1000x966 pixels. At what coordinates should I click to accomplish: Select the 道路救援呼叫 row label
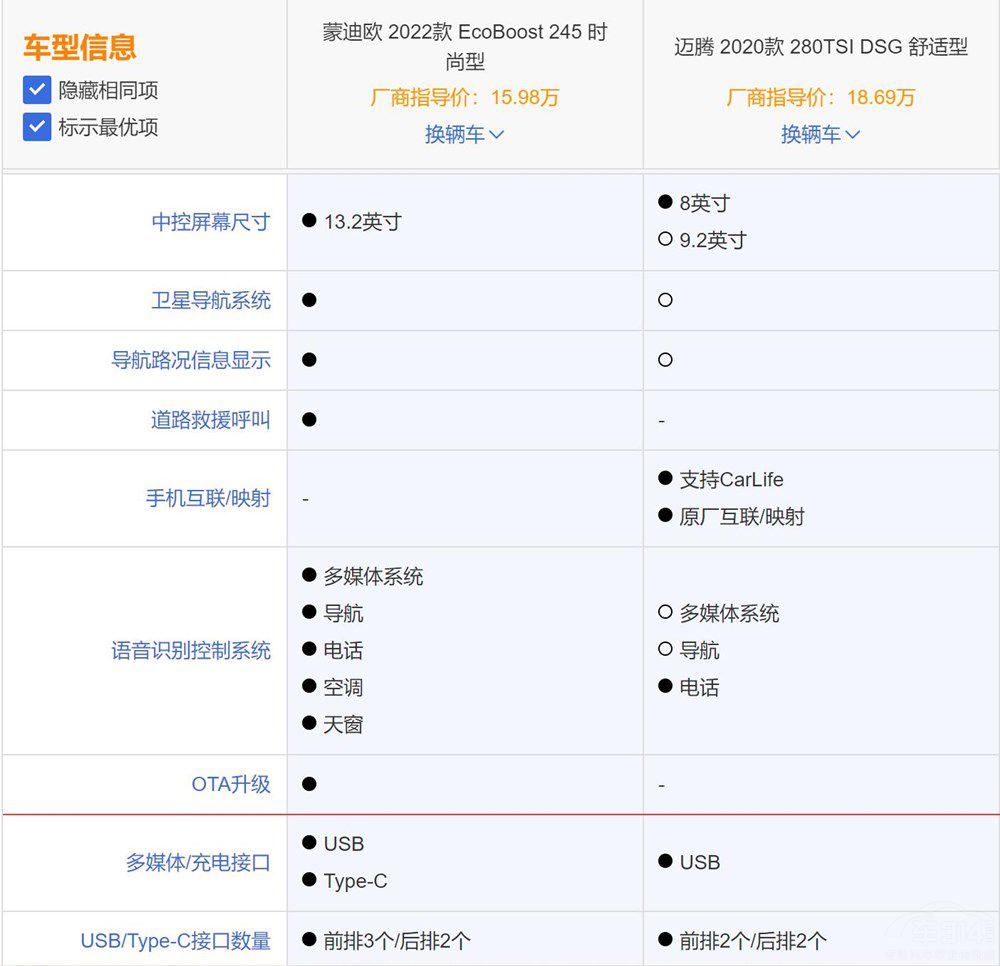(x=210, y=420)
